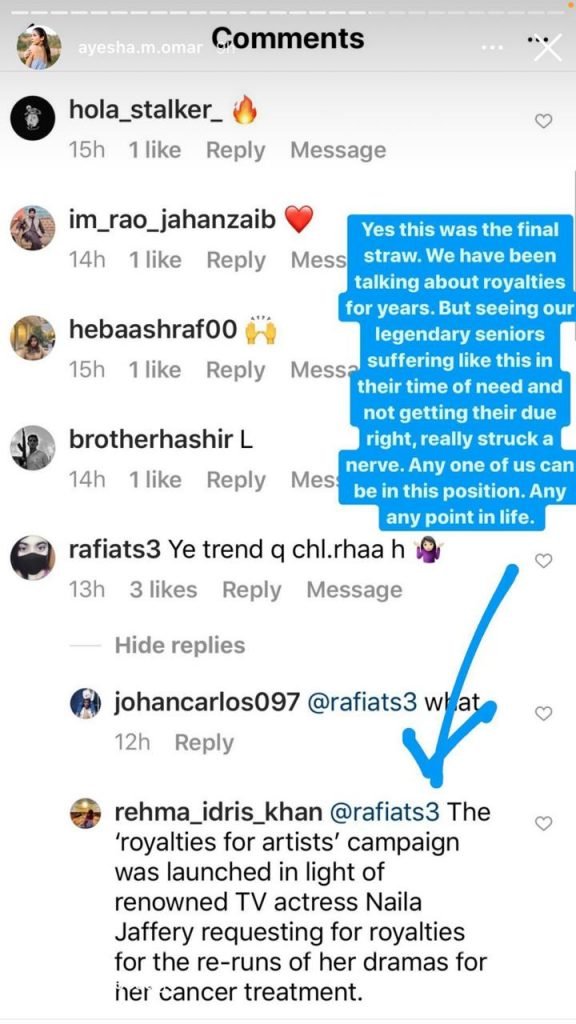Tap brotherhashir's profile avatar

[33, 447]
